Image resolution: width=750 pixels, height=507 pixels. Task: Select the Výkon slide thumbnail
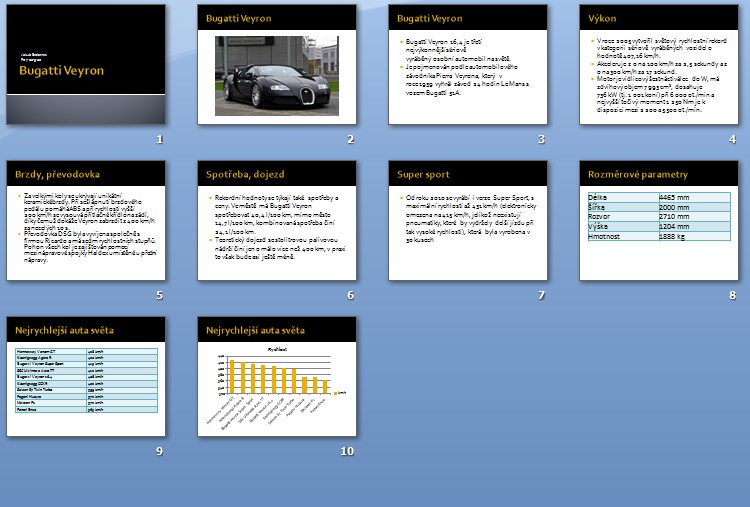tap(659, 65)
